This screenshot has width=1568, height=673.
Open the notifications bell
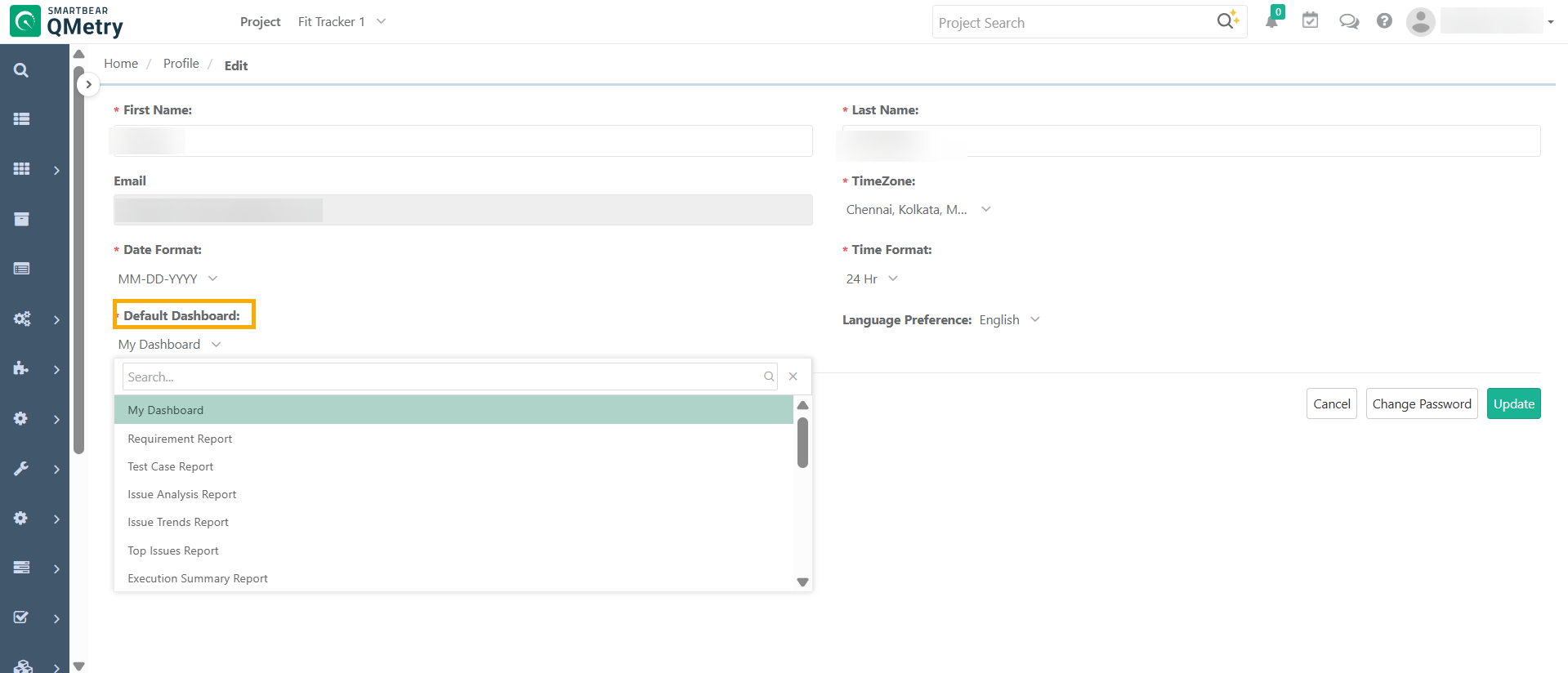pyautogui.click(x=1272, y=20)
